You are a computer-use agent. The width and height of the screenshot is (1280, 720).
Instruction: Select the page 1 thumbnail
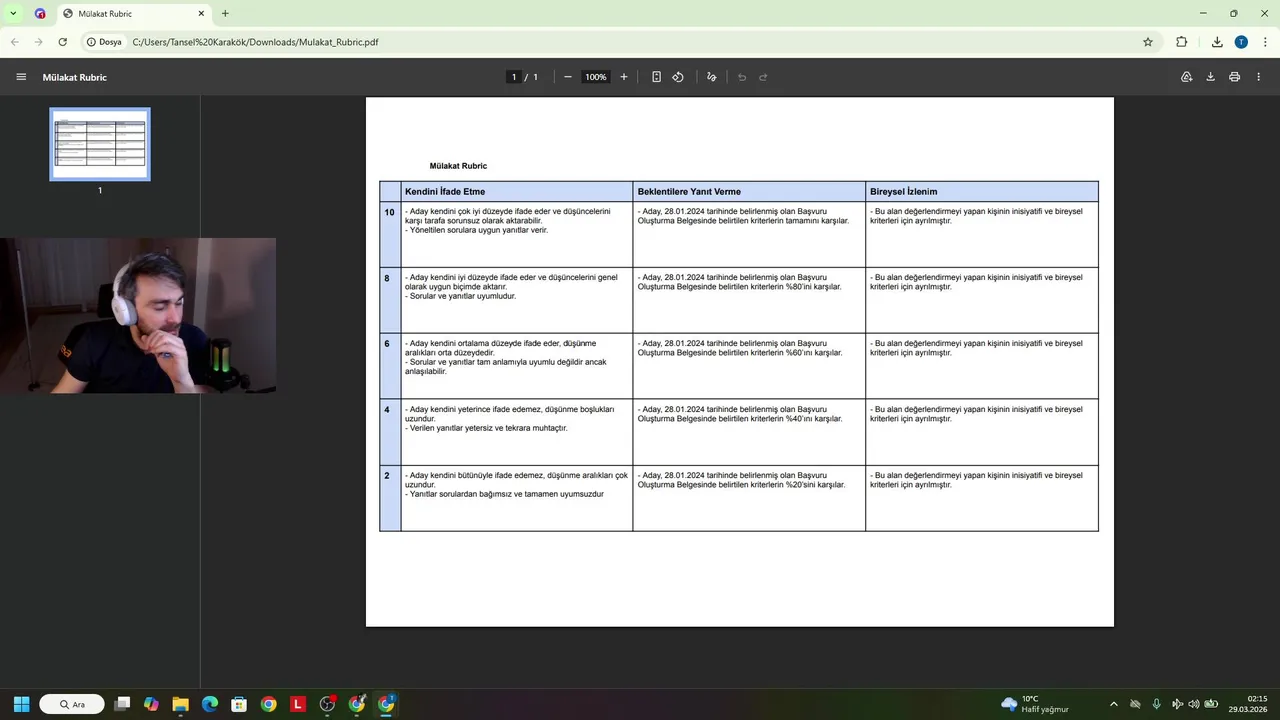click(x=100, y=144)
